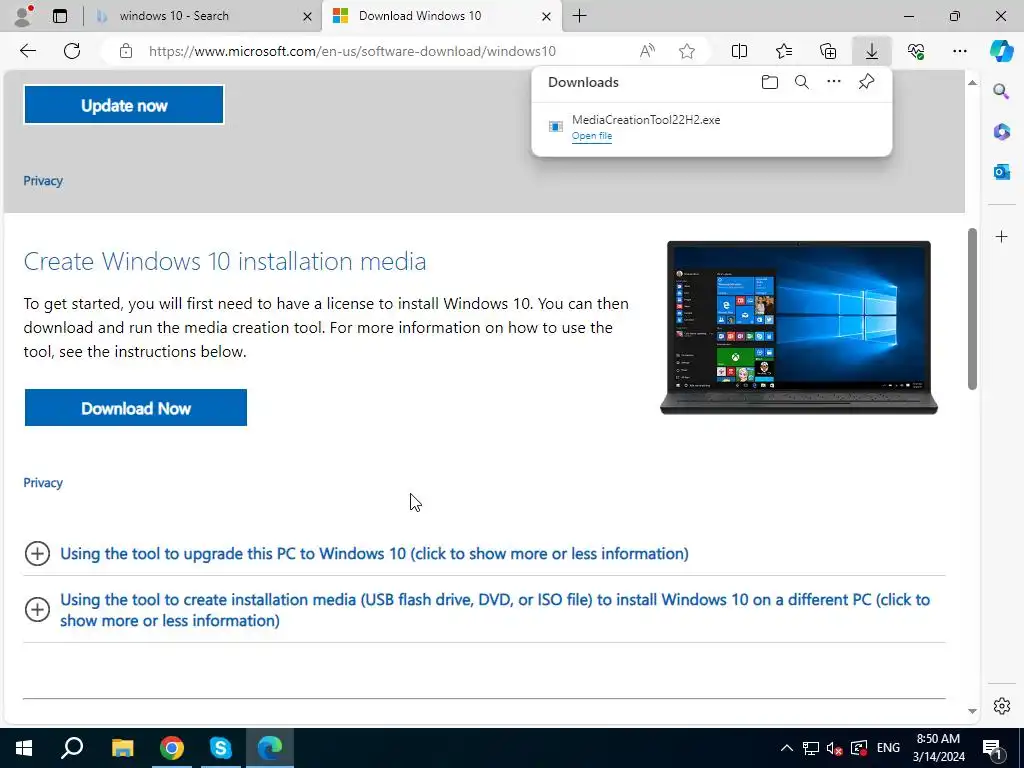
Task: Open the Edge profile icon
Action: (x=24, y=16)
